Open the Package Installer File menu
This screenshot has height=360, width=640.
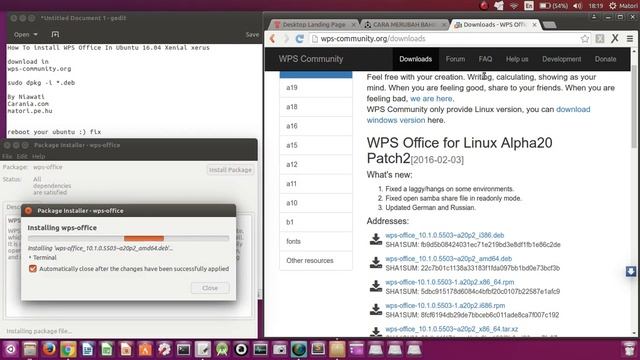point(7,156)
